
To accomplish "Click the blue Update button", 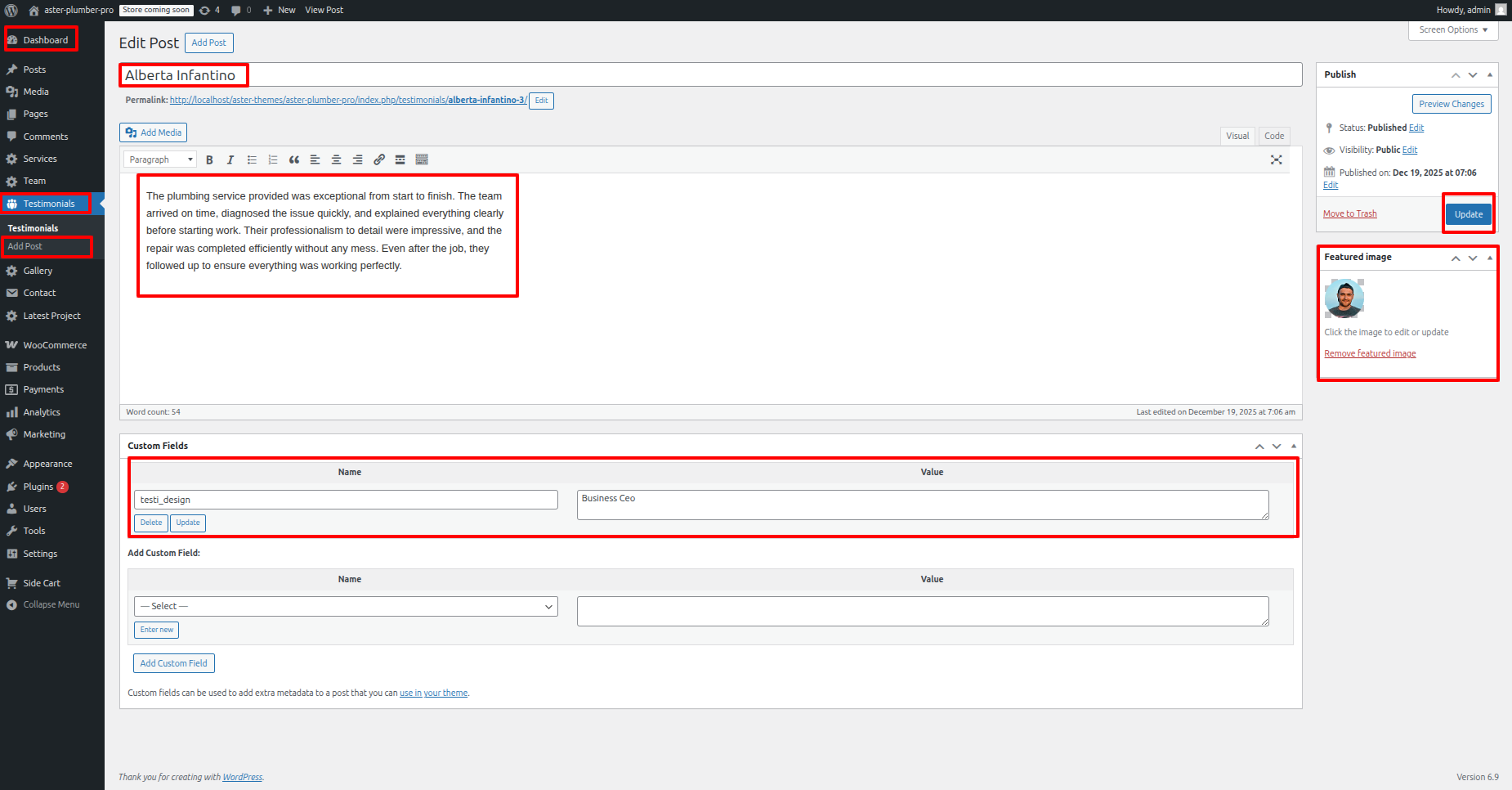I will (1468, 214).
